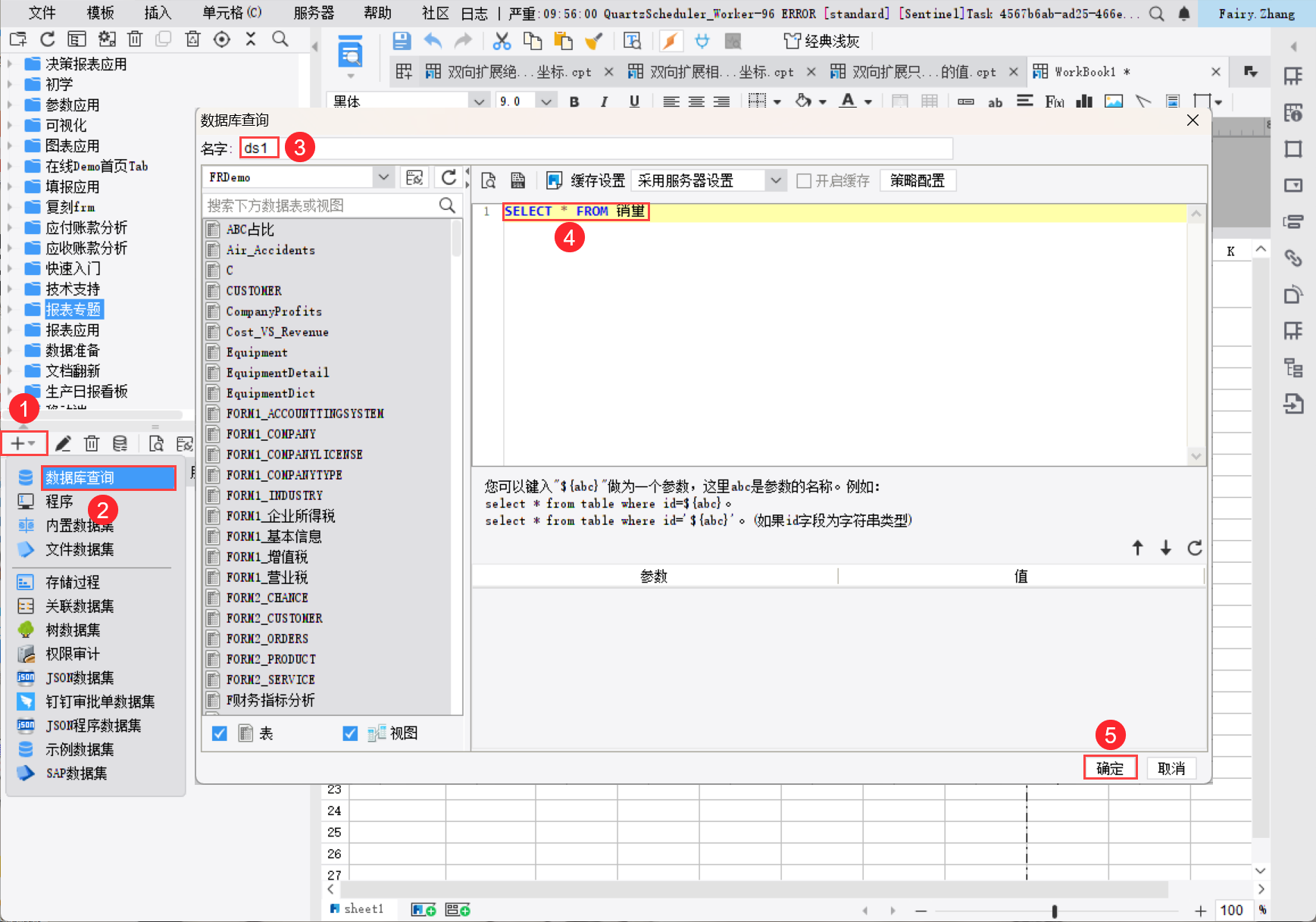This screenshot has width=1316, height=922.
Task: Apply italic formatting
Action: tap(604, 102)
